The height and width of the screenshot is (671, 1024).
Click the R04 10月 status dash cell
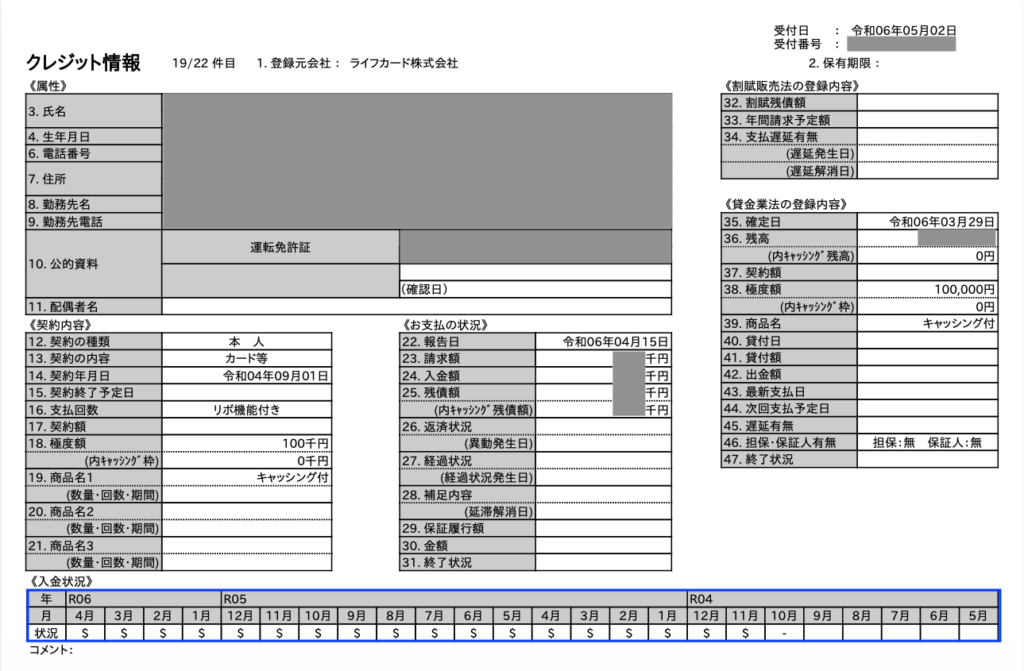tap(784, 633)
